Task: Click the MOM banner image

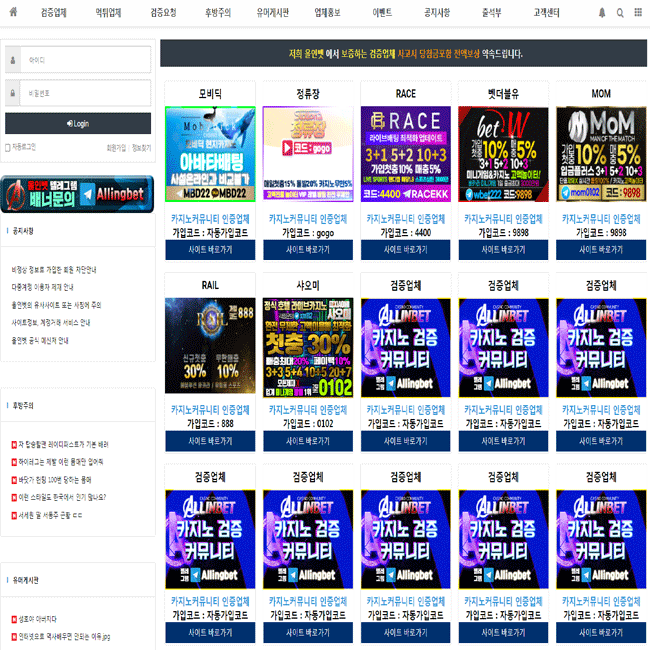Action: [x=601, y=154]
